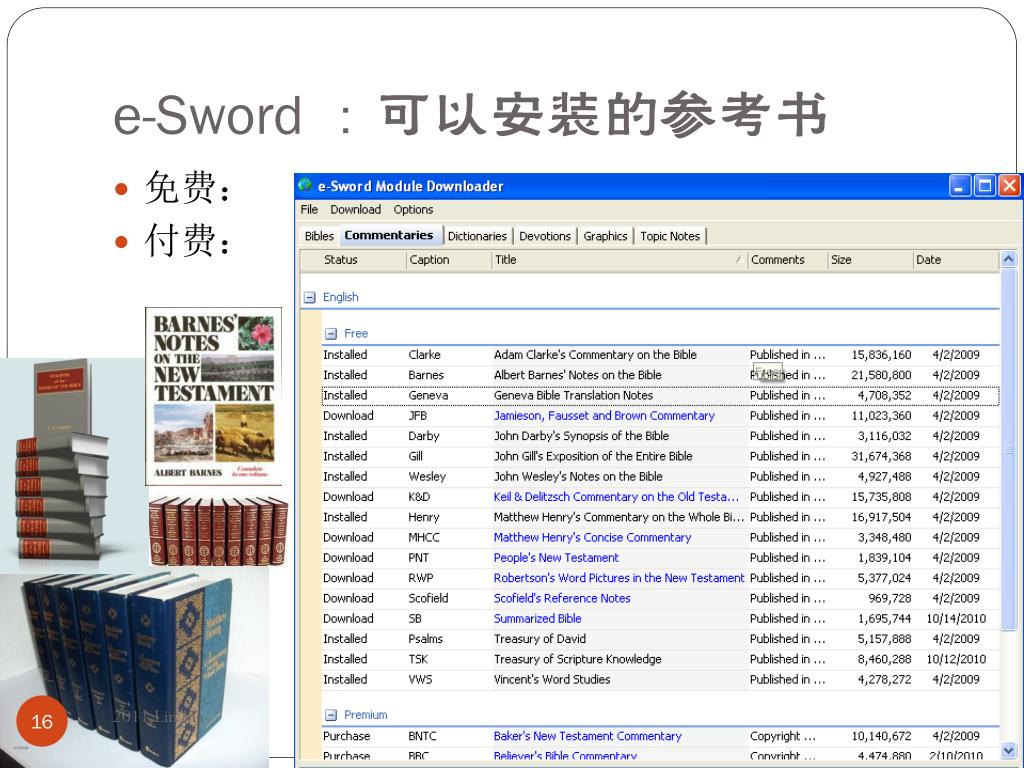Open the Options menu
1024x768 pixels.
click(413, 210)
